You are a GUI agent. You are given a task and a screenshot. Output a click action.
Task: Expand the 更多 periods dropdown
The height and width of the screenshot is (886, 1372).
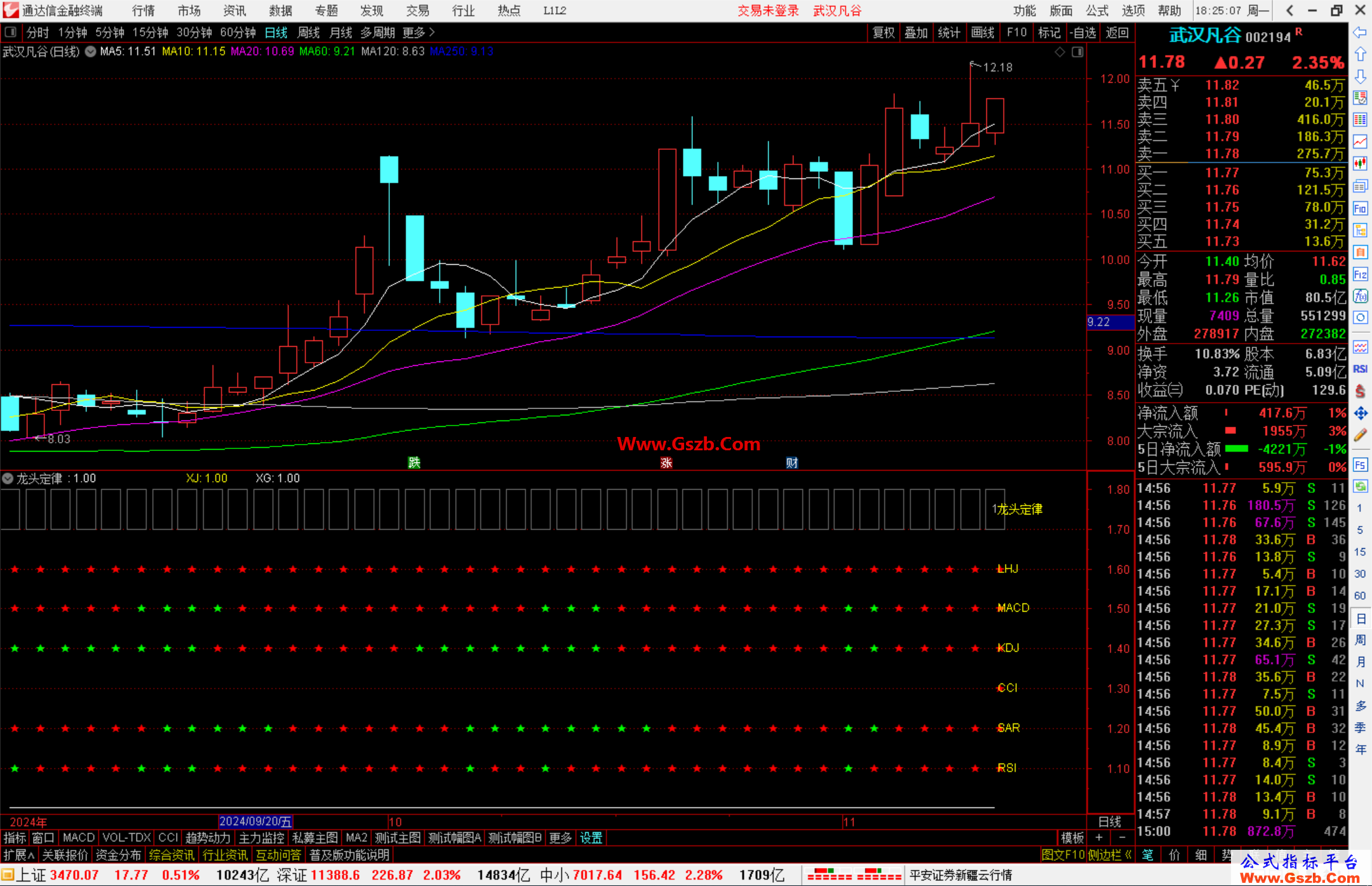tap(419, 32)
